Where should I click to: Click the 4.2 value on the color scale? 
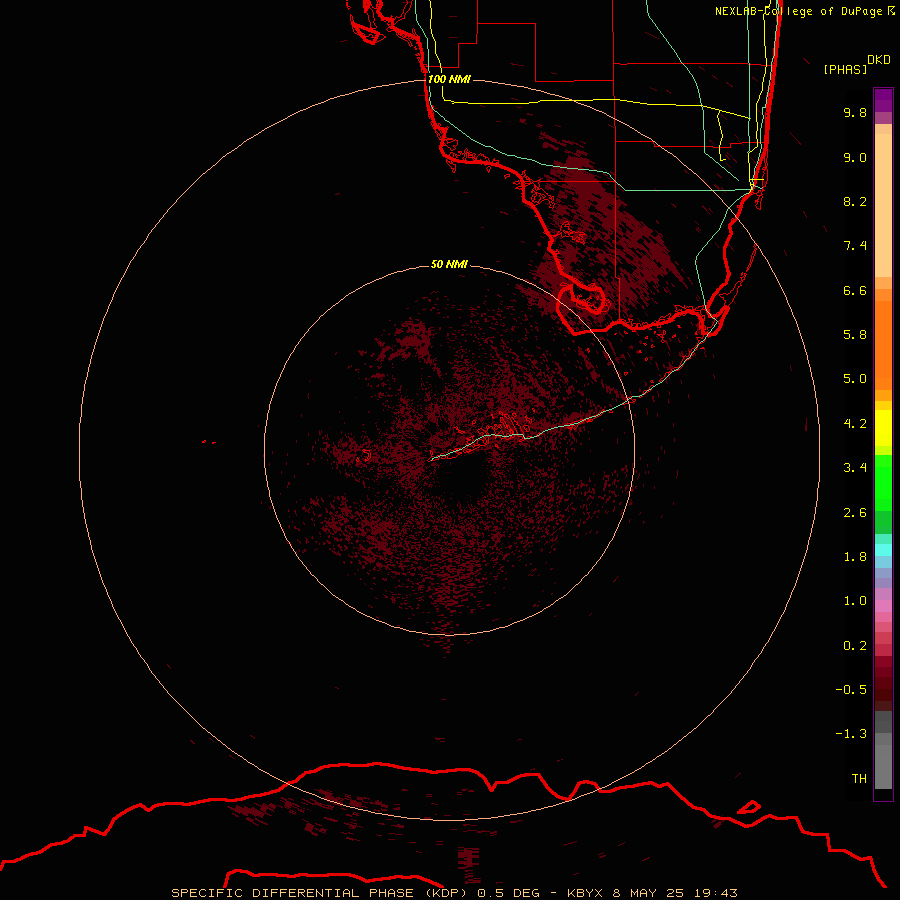[855, 424]
